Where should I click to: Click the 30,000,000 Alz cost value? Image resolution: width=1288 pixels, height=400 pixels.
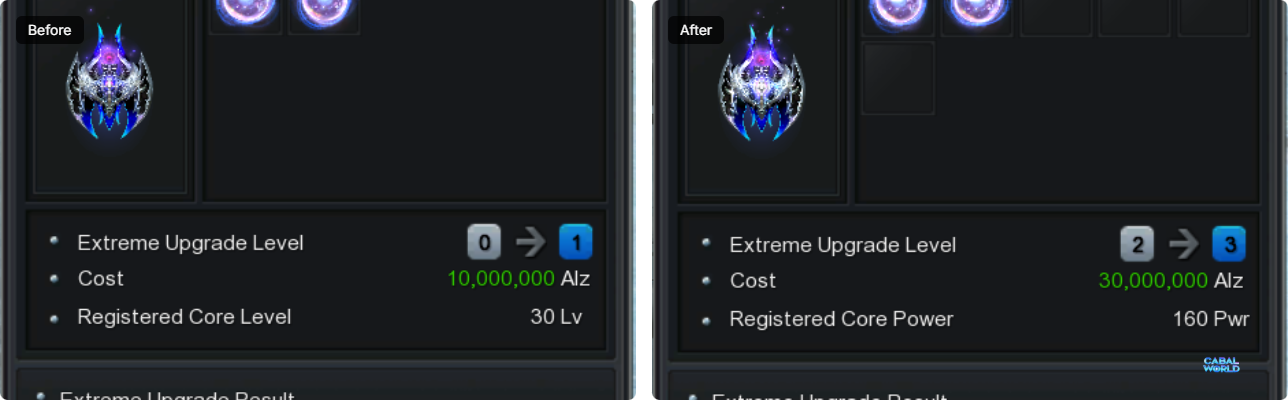1171,281
